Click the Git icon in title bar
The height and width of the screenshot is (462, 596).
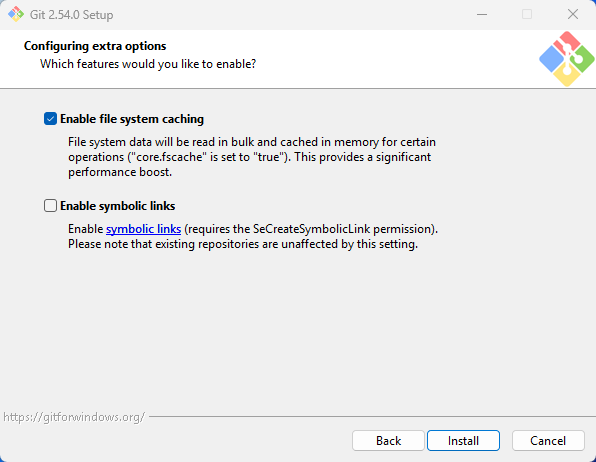[x=16, y=14]
